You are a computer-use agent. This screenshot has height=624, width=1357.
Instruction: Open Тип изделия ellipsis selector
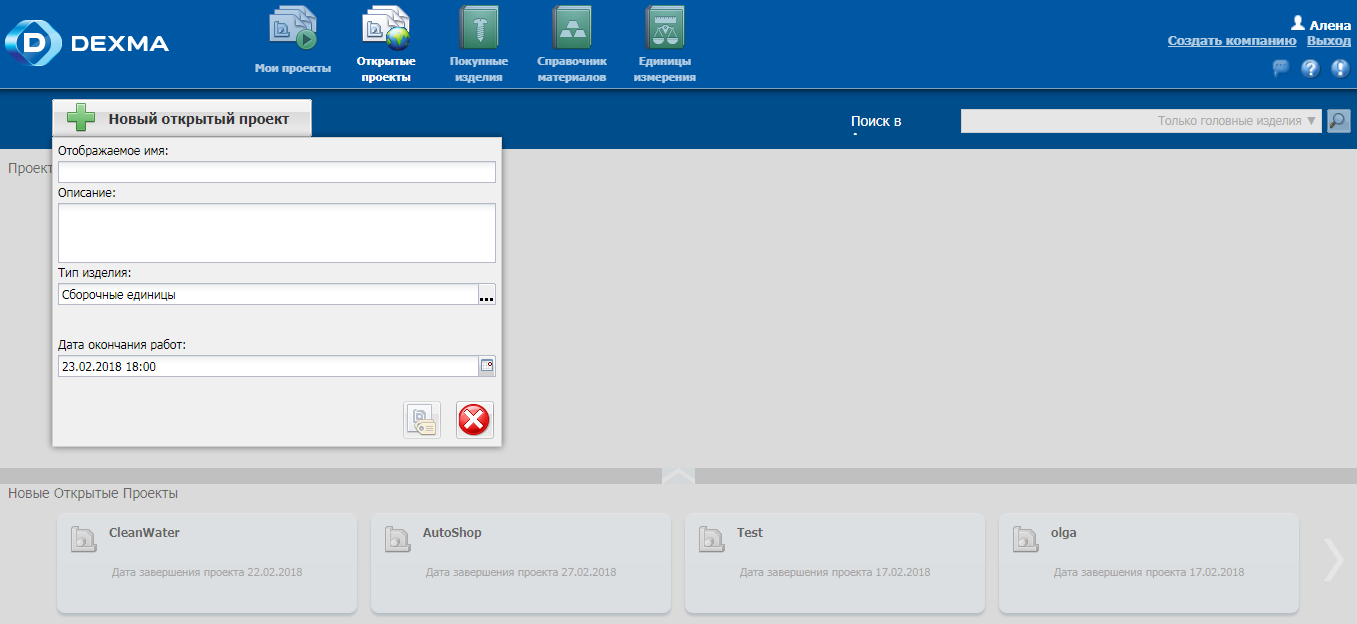487,294
